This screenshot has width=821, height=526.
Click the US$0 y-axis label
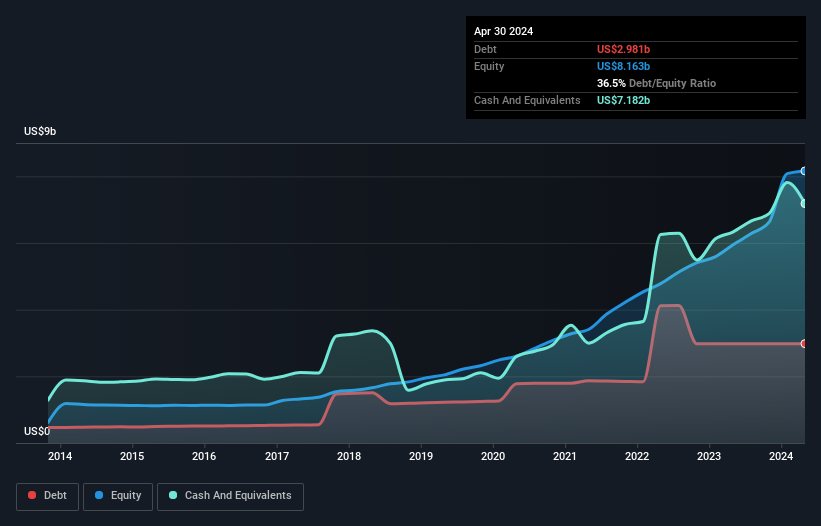(37, 431)
